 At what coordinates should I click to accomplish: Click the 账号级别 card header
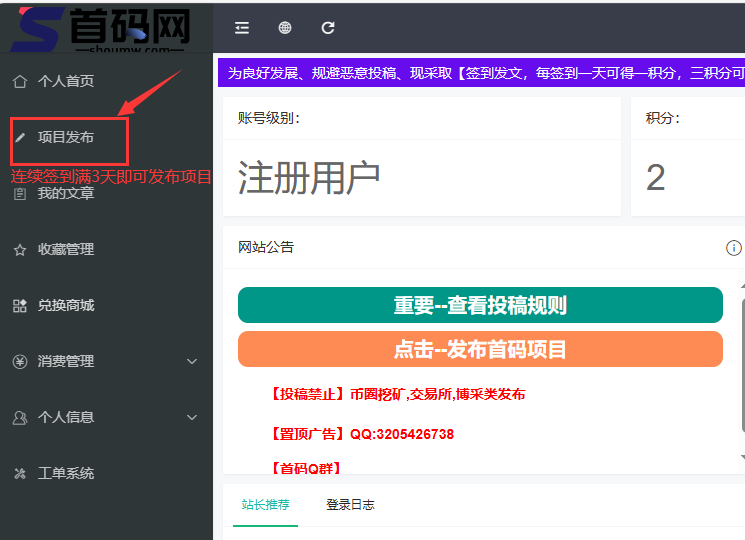(422, 118)
